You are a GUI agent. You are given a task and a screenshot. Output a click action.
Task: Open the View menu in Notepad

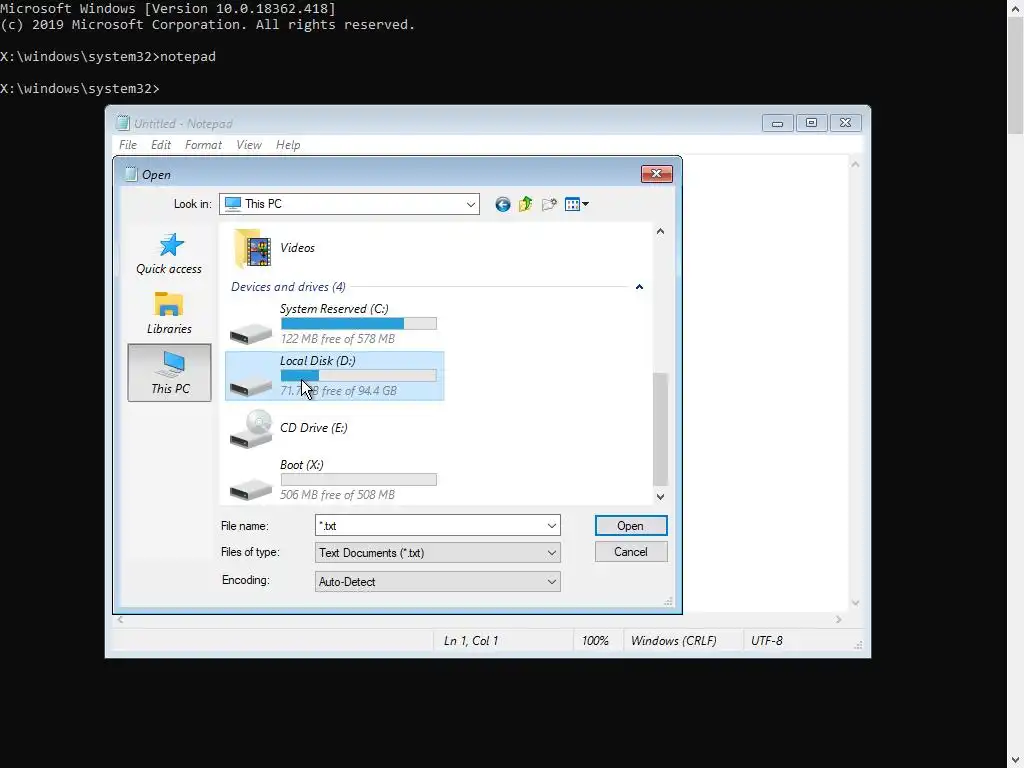[x=249, y=145]
